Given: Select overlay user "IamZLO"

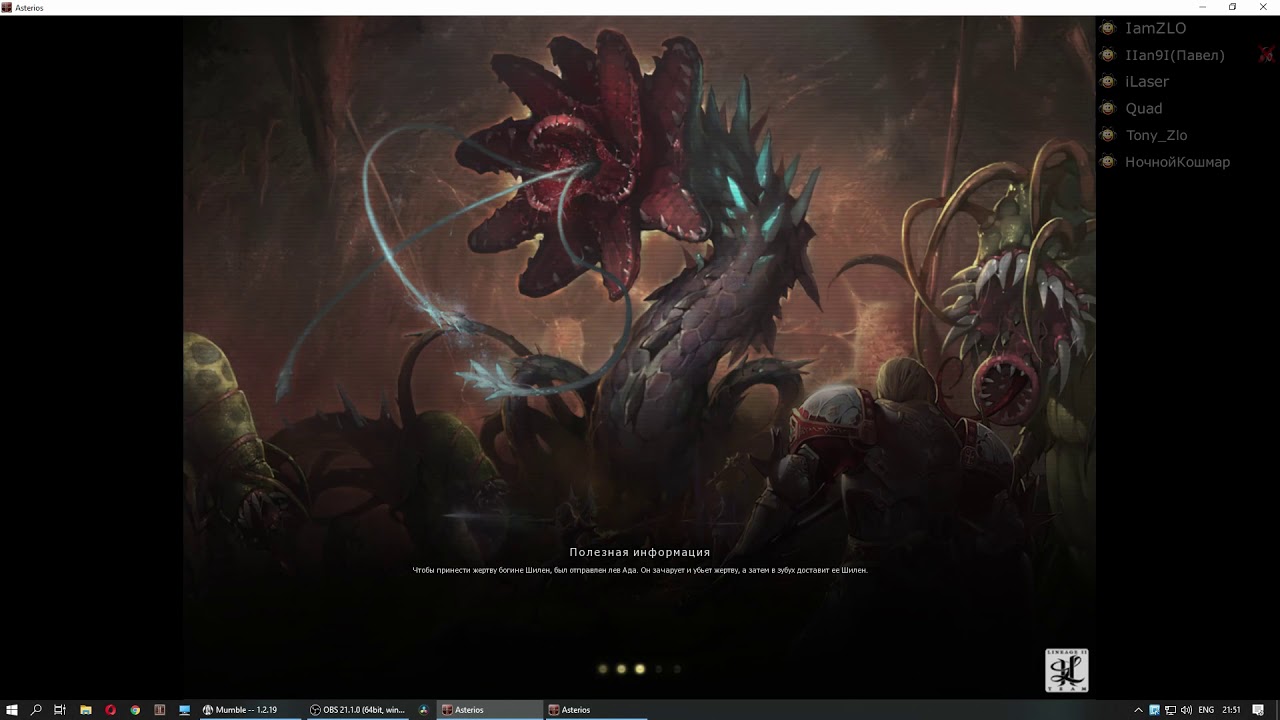Looking at the screenshot, I should [1155, 28].
